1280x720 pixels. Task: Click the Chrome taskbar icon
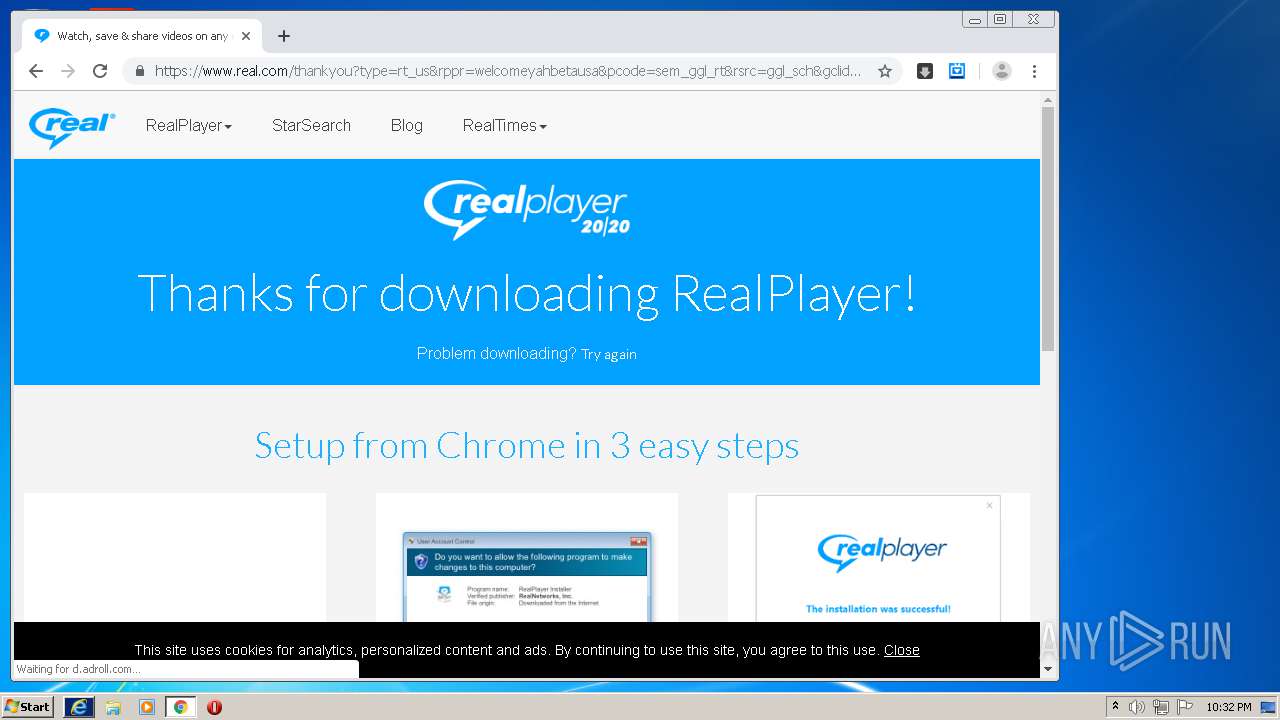coord(180,707)
